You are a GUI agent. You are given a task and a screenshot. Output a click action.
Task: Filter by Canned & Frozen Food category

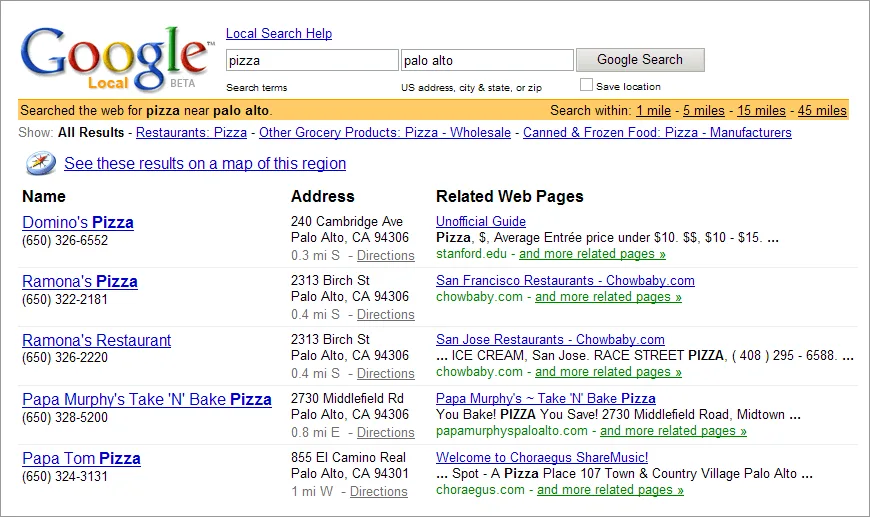(x=657, y=133)
